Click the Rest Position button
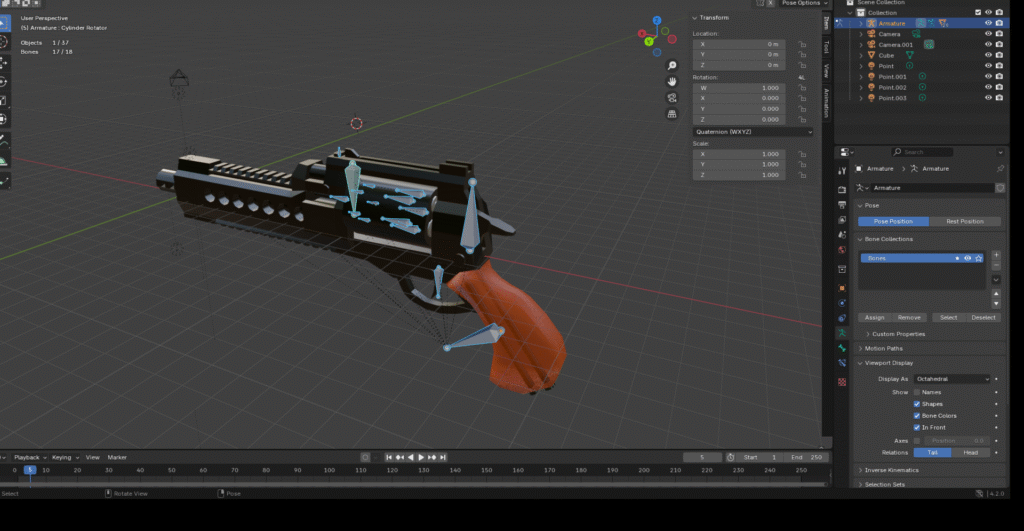 (965, 221)
